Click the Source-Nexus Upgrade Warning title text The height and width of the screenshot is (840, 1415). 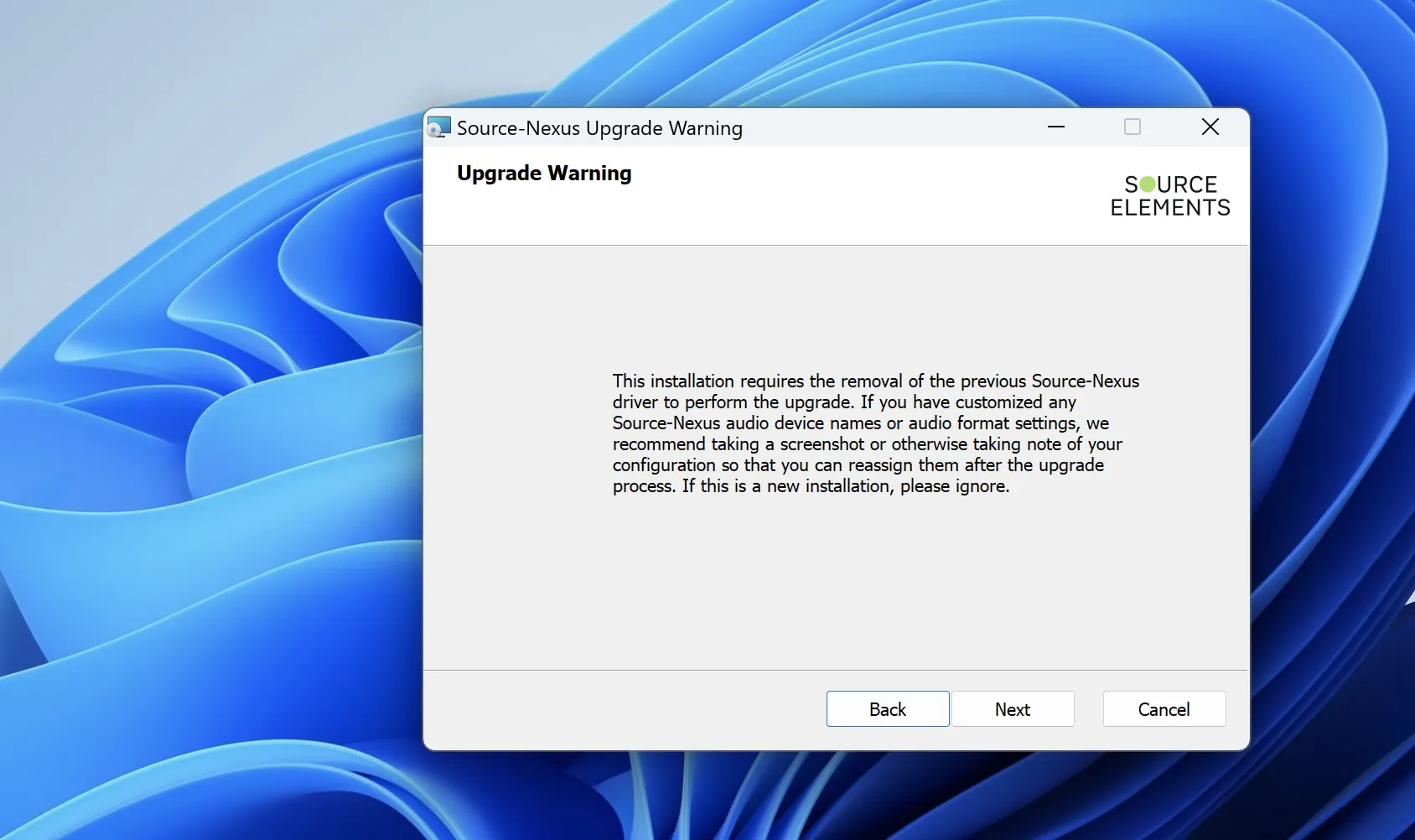(599, 128)
